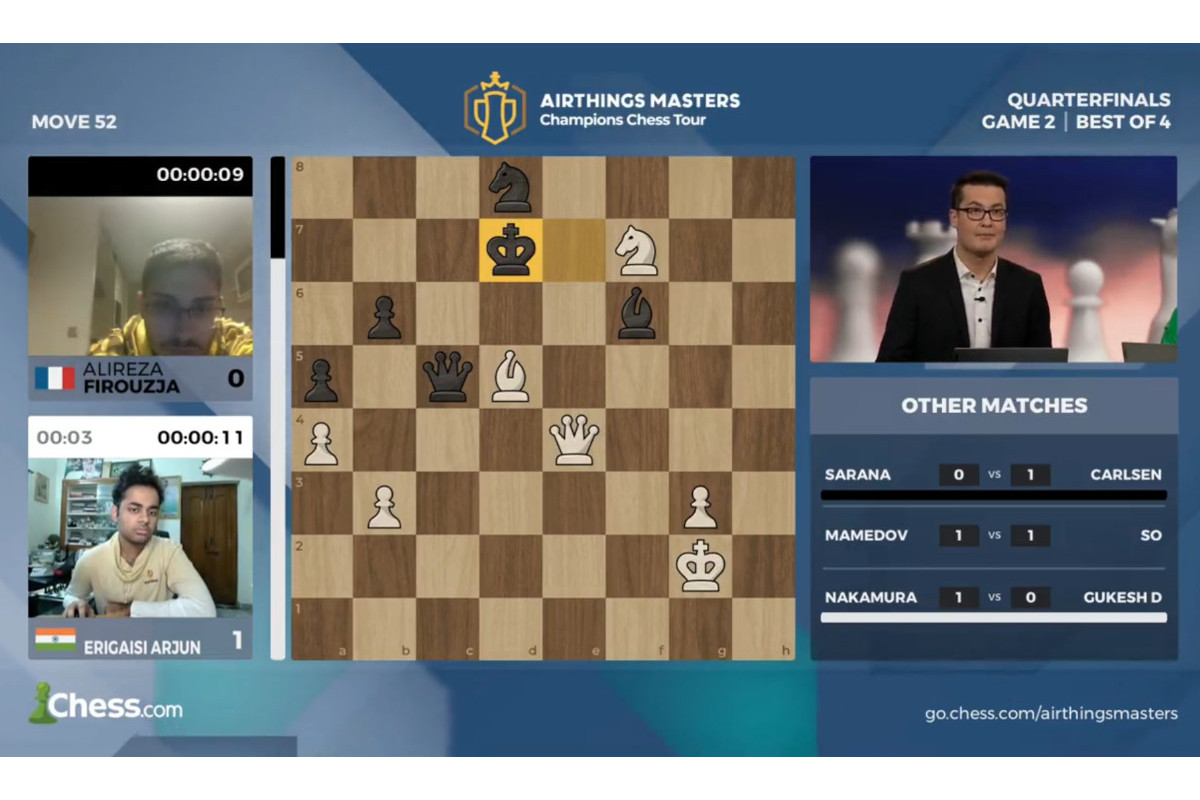
Task: Select the white king on g2
Action: click(700, 566)
